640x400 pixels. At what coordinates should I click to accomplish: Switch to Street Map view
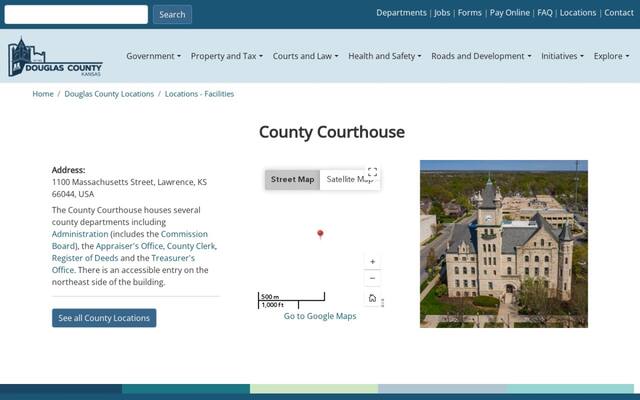coord(292,180)
